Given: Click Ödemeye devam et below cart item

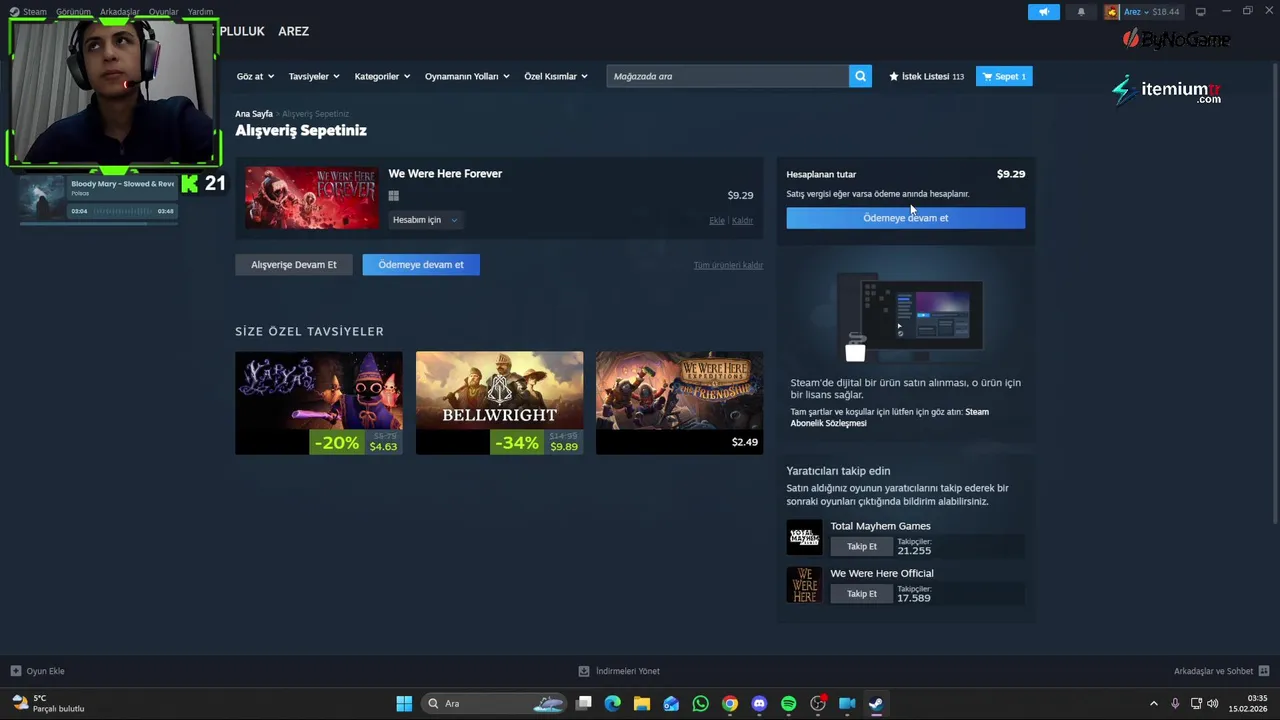Looking at the screenshot, I should point(421,265).
